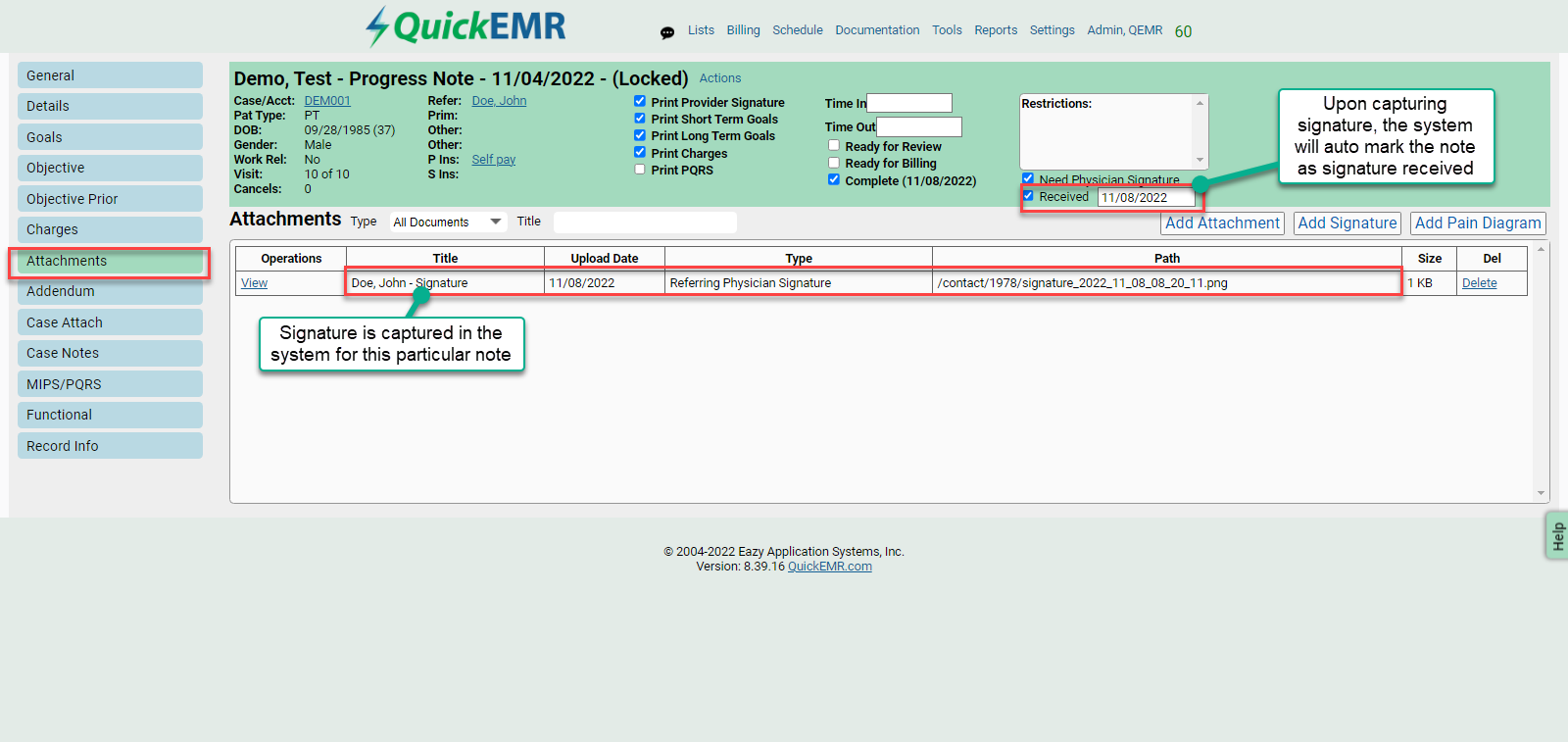Toggle Print Long Term Goals checkbox
Image resolution: width=1568 pixels, height=742 pixels.
pyautogui.click(x=640, y=134)
